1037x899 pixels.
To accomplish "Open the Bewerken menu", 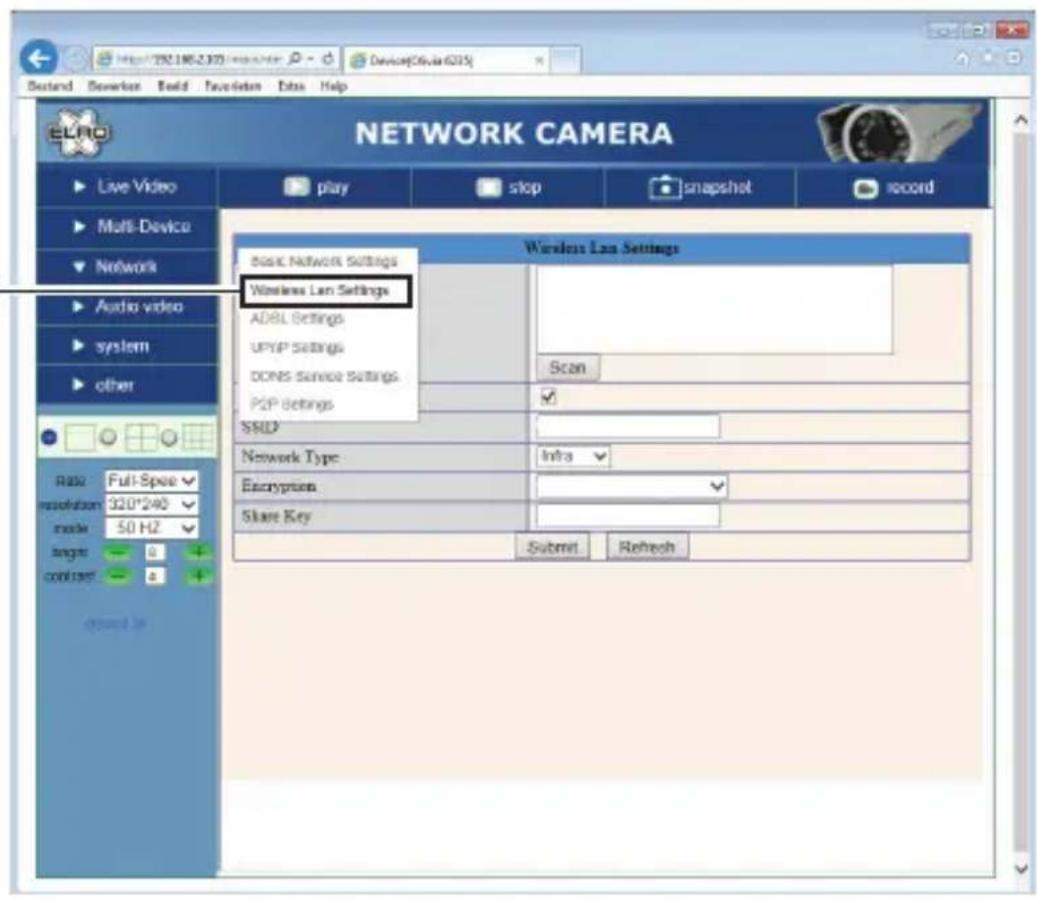I will [x=114, y=86].
